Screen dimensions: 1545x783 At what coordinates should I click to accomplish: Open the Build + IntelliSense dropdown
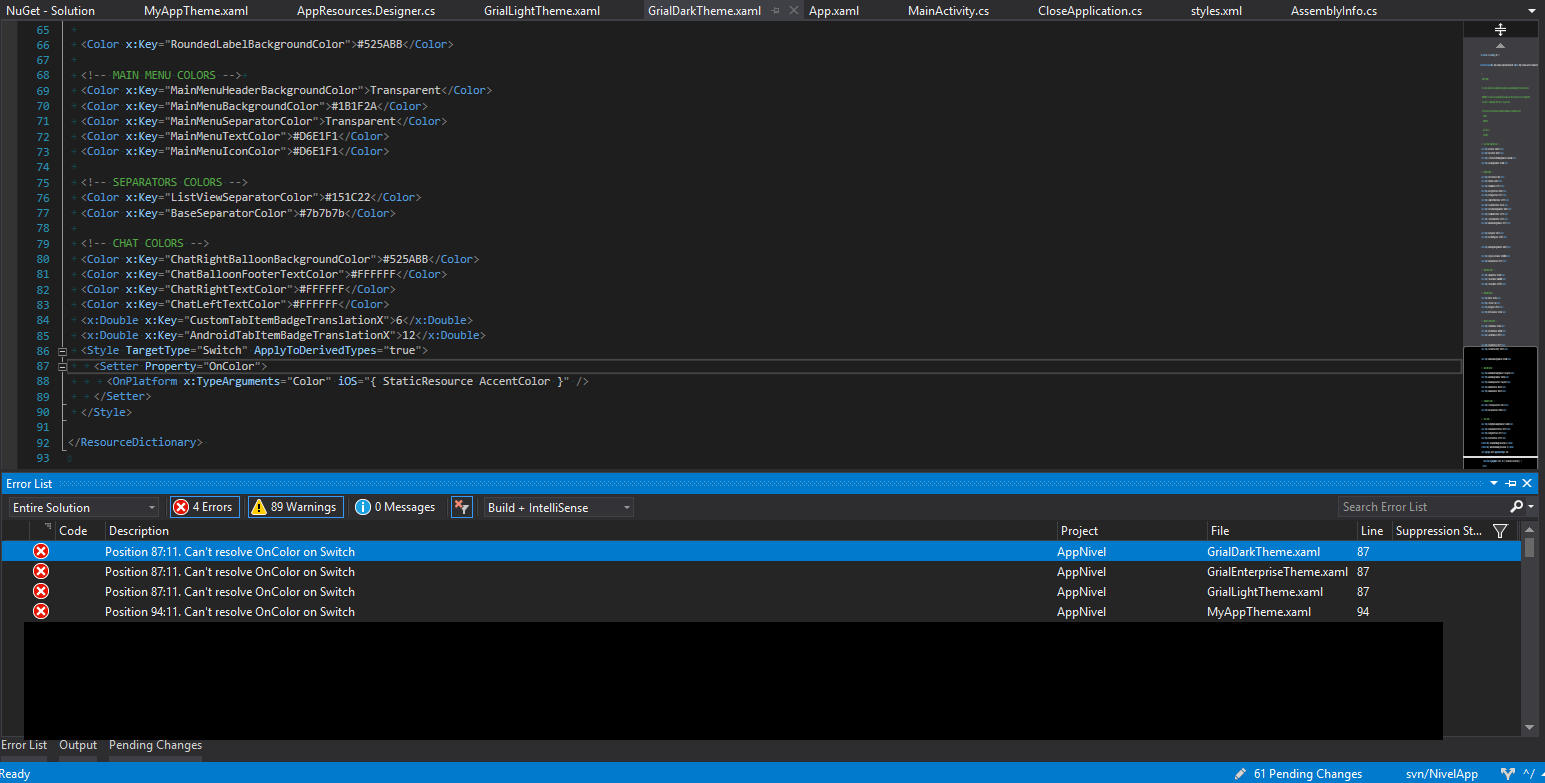[x=557, y=506]
